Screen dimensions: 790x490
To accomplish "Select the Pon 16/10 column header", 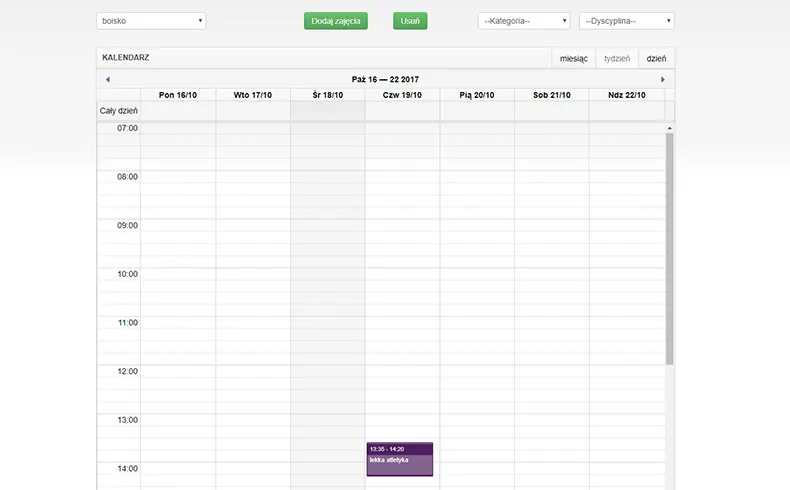I will coord(178,95).
